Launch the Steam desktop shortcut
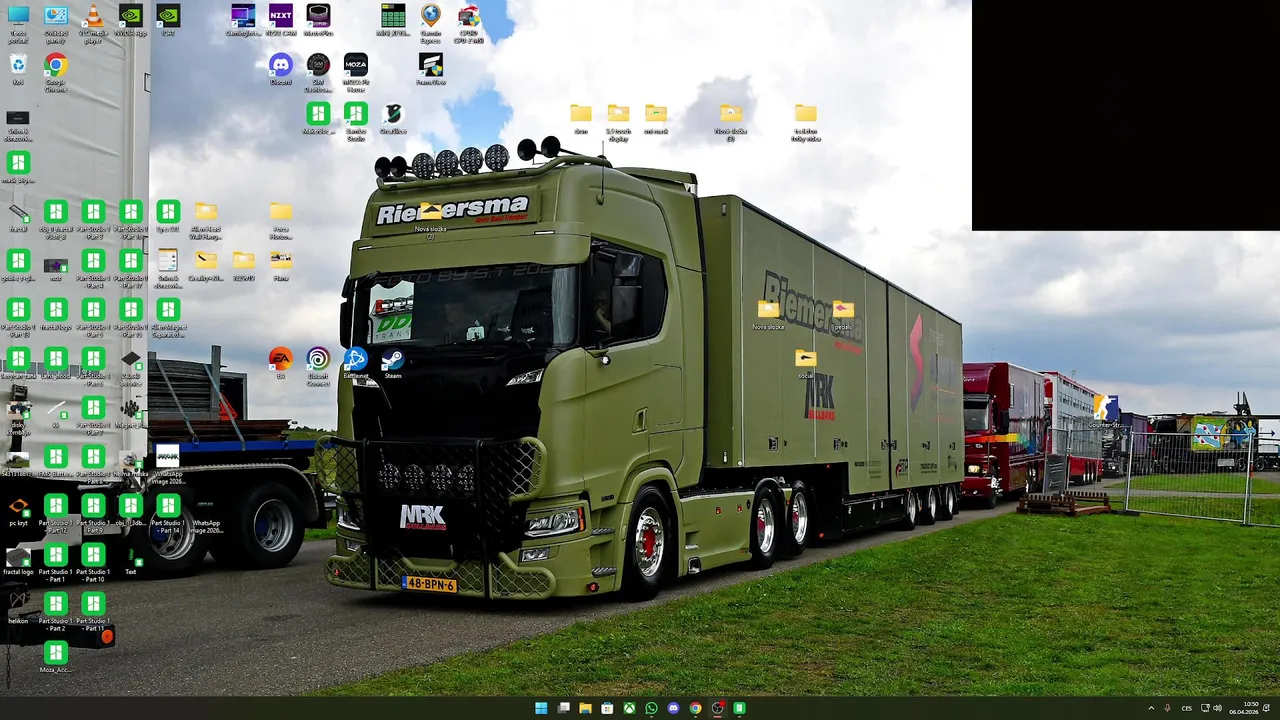The width and height of the screenshot is (1280, 720). pos(393,363)
